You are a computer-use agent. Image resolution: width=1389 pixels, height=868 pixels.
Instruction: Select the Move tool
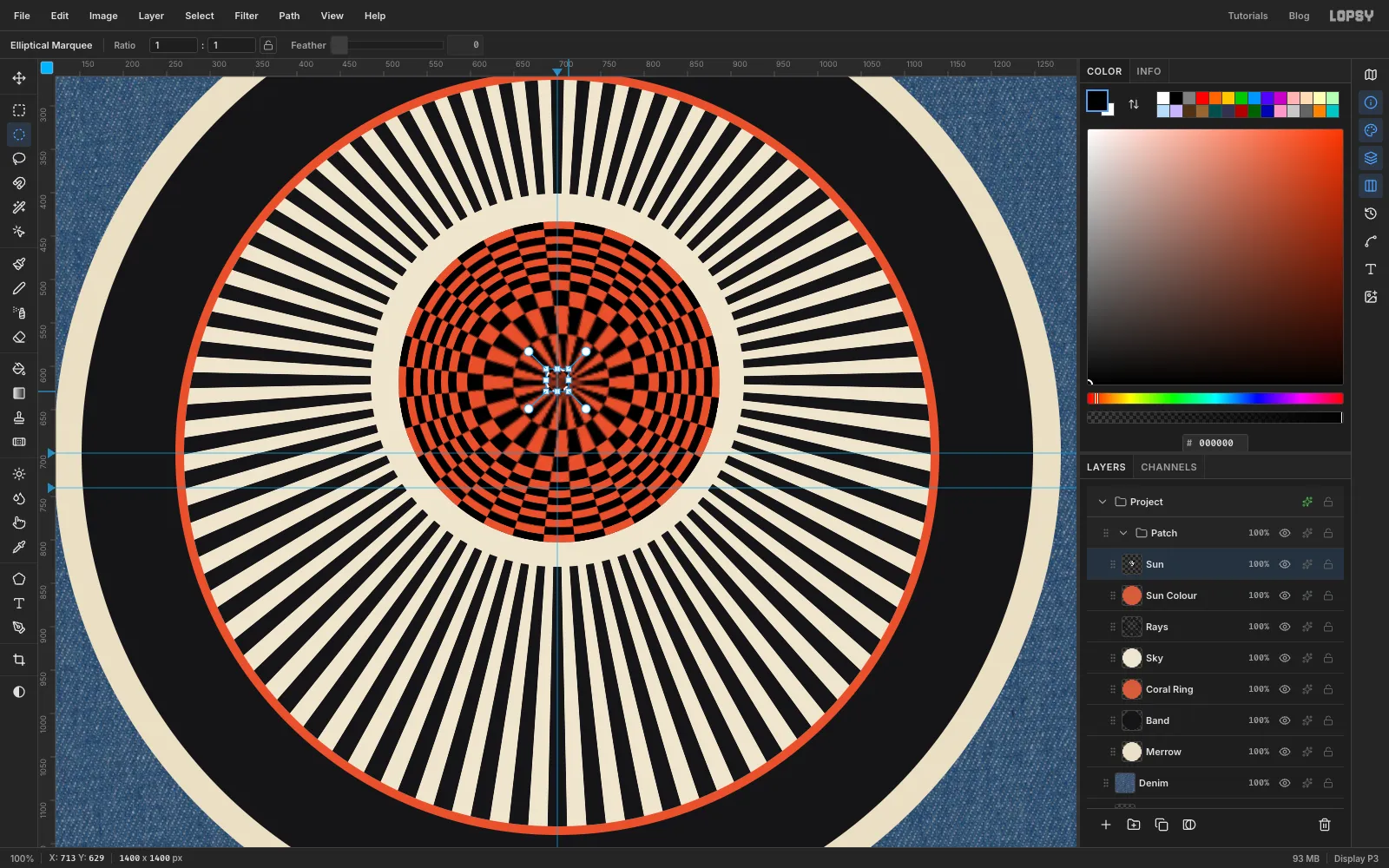[x=19, y=78]
